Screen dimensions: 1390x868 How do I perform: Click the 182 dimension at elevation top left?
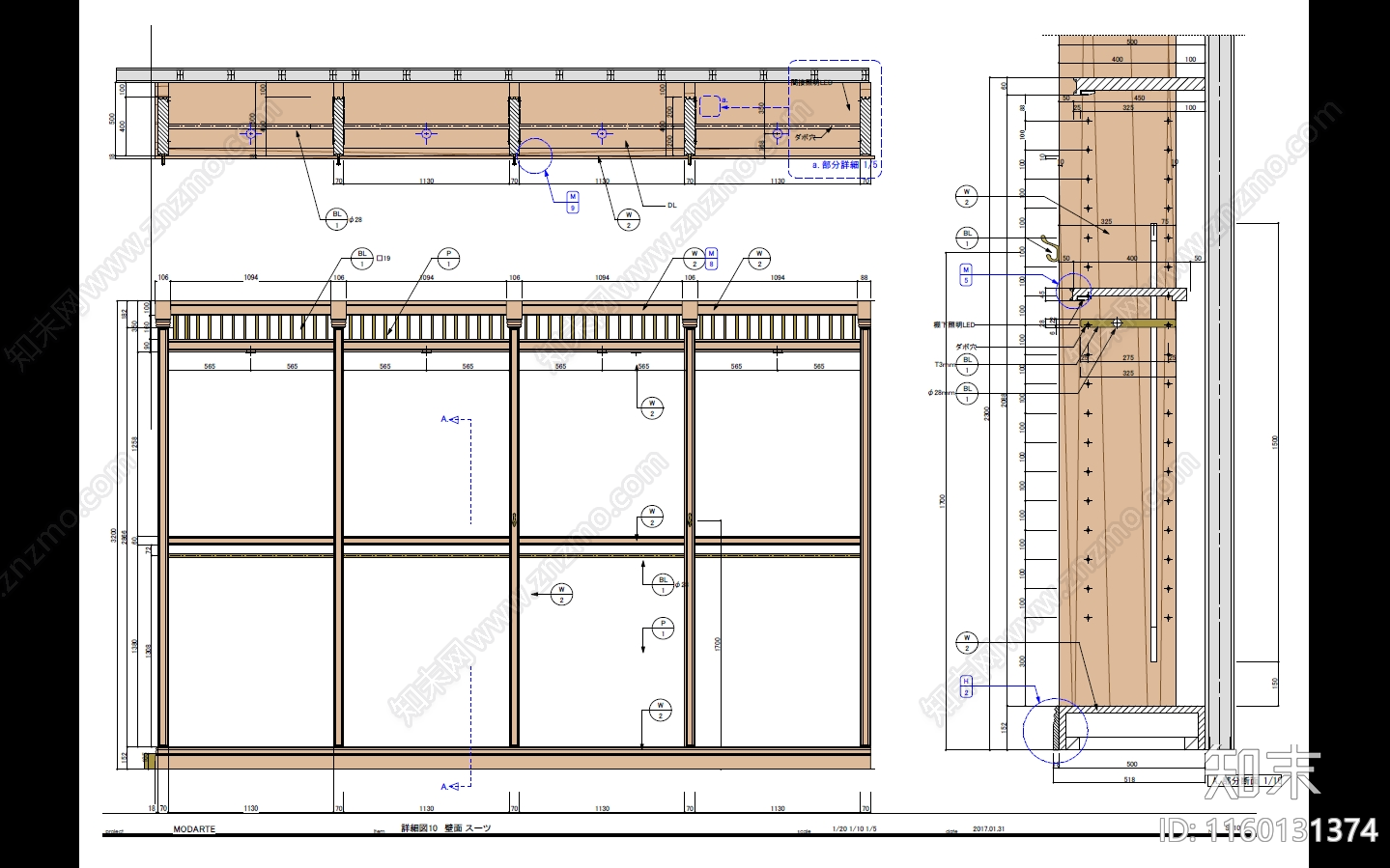(x=126, y=314)
